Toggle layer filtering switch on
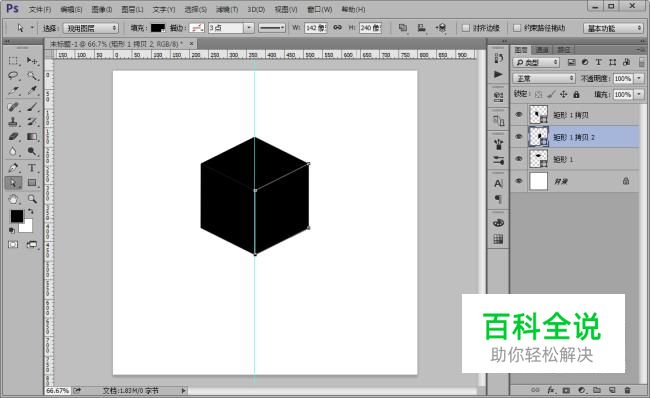 tap(642, 62)
